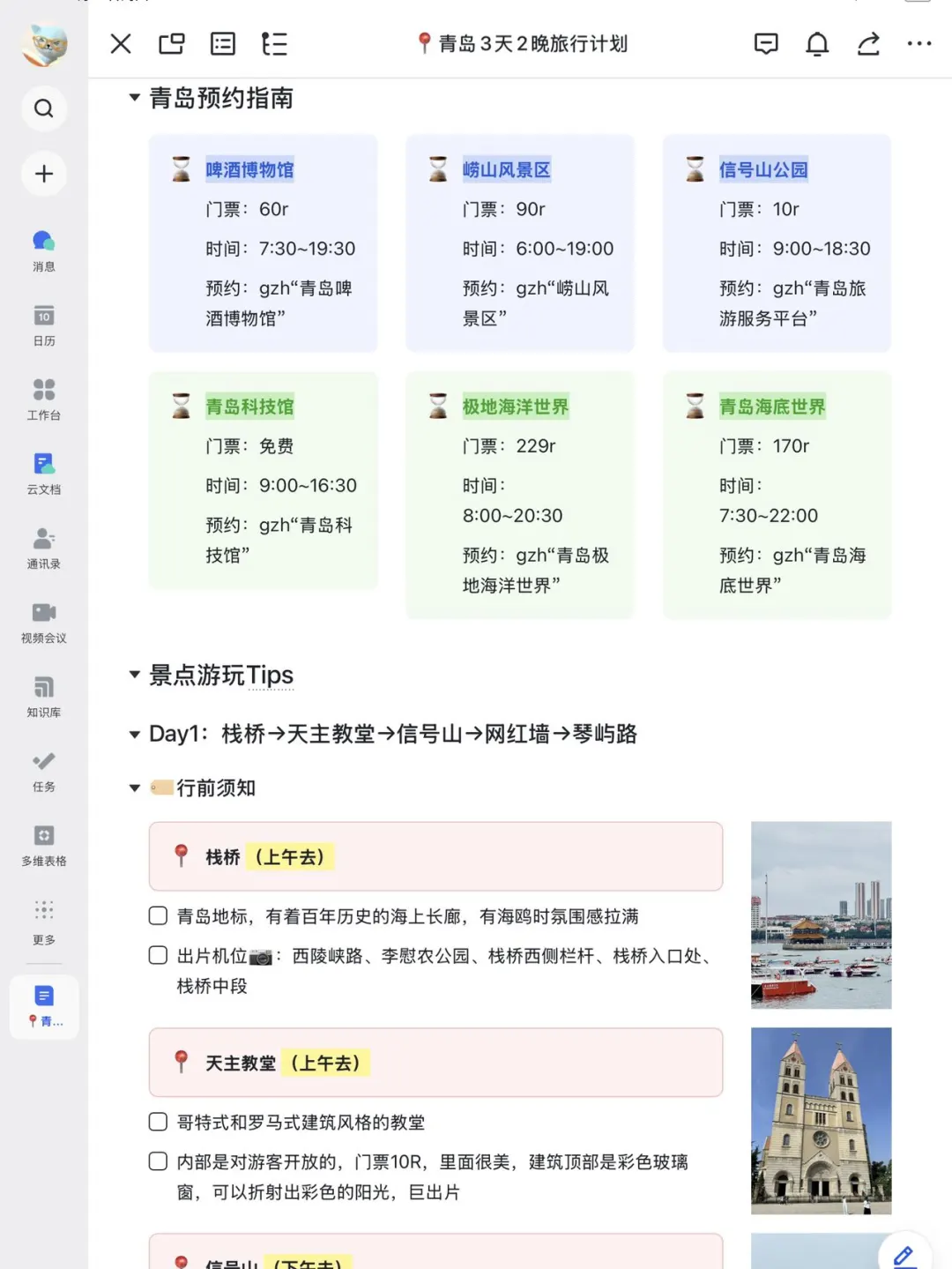Share the document via share icon
Viewport: 952px width, 1269px height.
tap(868, 43)
